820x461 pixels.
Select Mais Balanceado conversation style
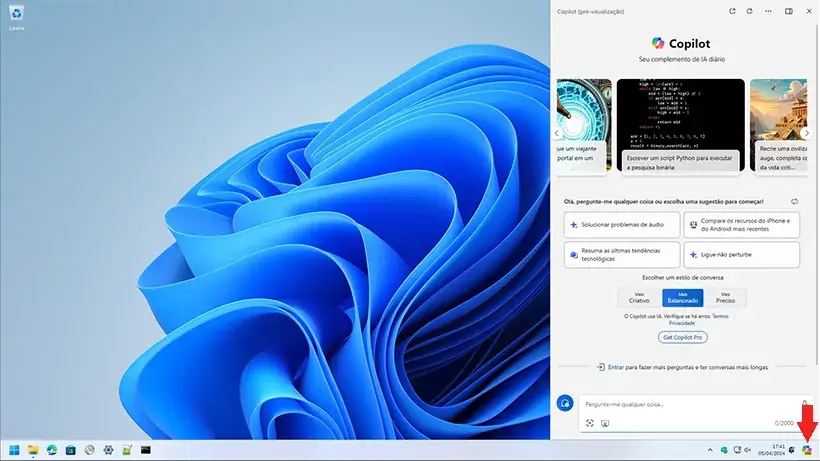[682, 298]
